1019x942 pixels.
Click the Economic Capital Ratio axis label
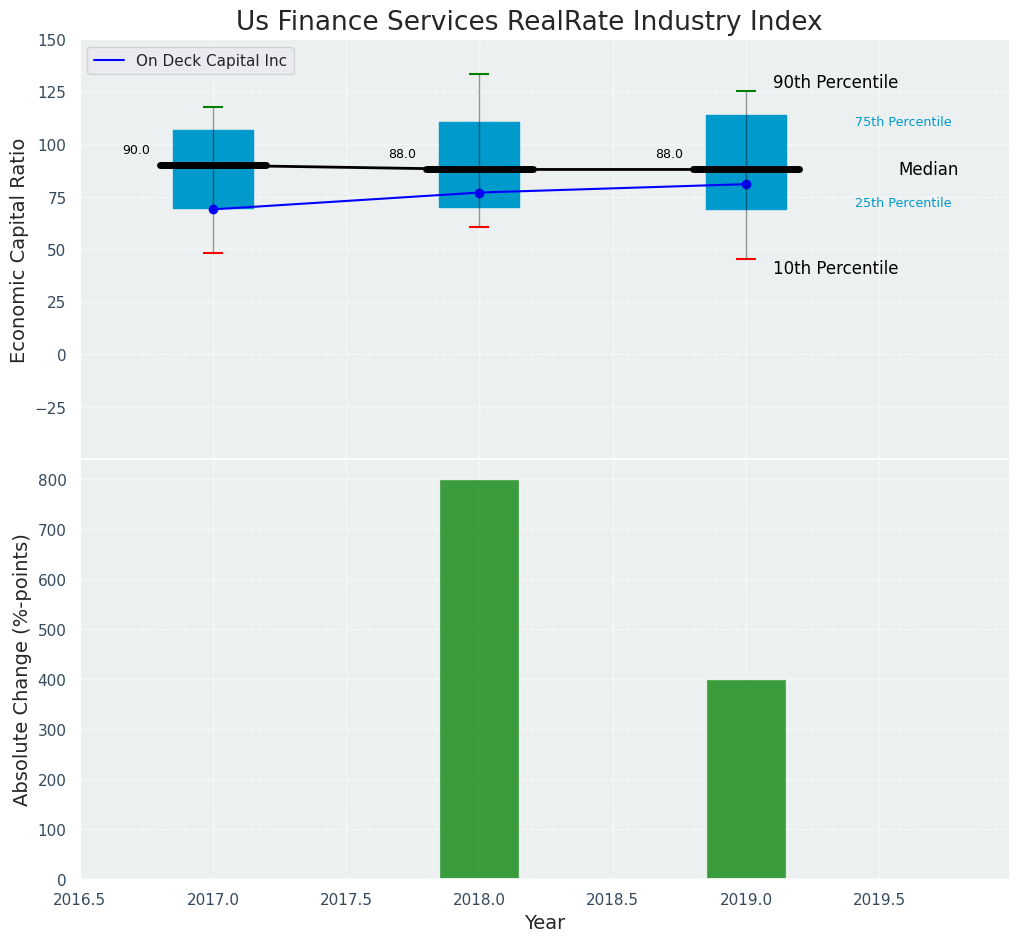(19, 250)
